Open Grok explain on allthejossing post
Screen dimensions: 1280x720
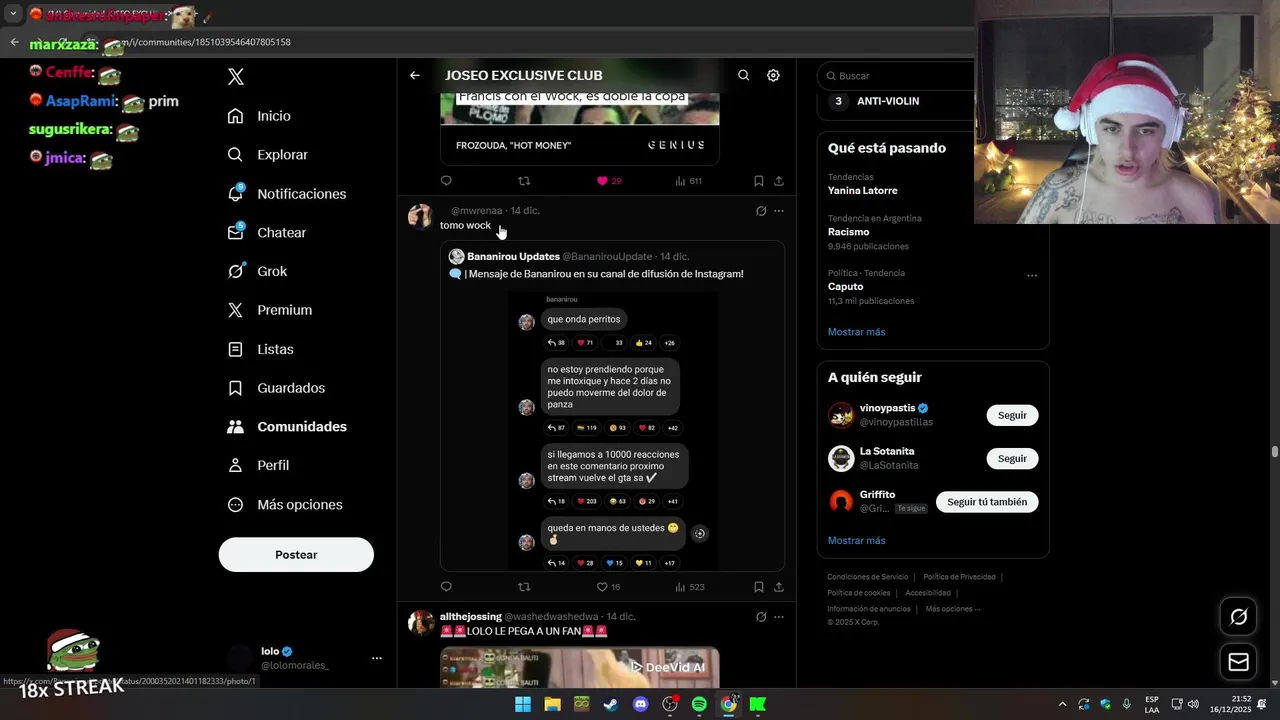pos(761,617)
